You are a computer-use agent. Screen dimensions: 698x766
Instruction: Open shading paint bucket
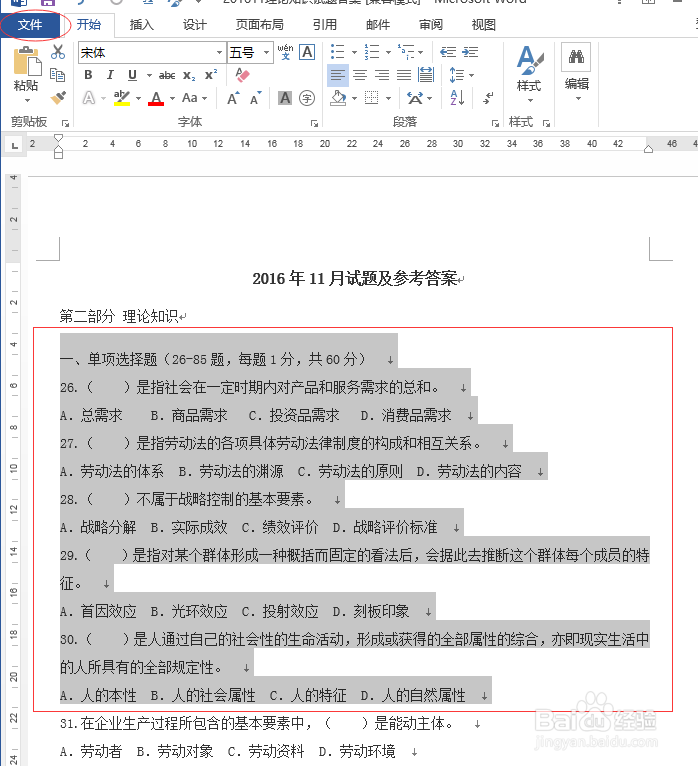pyautogui.click(x=338, y=98)
